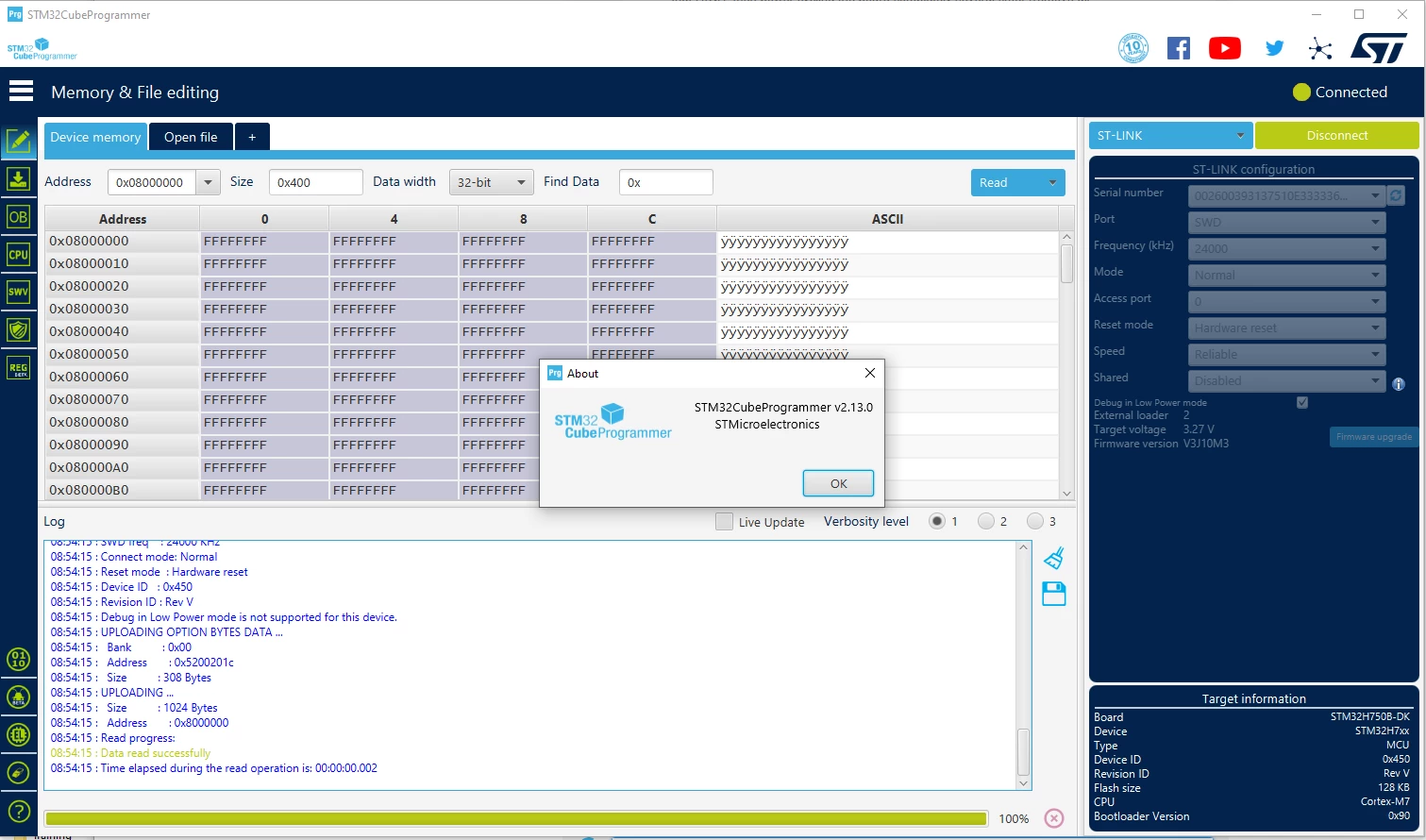The width and height of the screenshot is (1426, 840).
Task: Click the sidebar round pencil-mark icon
Action: point(18,773)
